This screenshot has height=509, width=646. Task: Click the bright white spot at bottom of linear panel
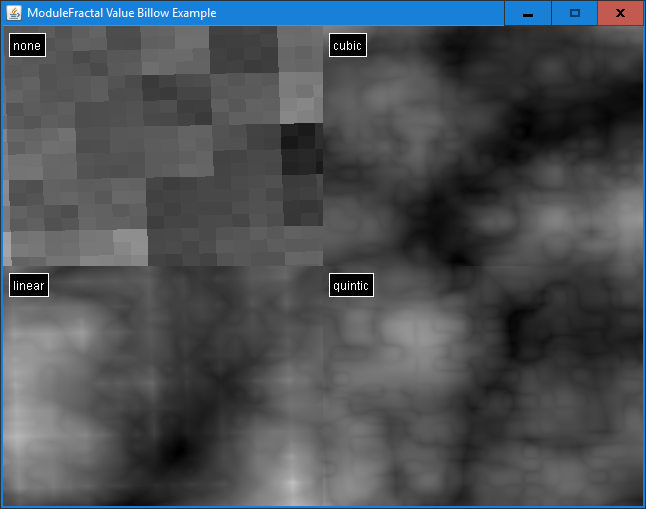coord(290,484)
